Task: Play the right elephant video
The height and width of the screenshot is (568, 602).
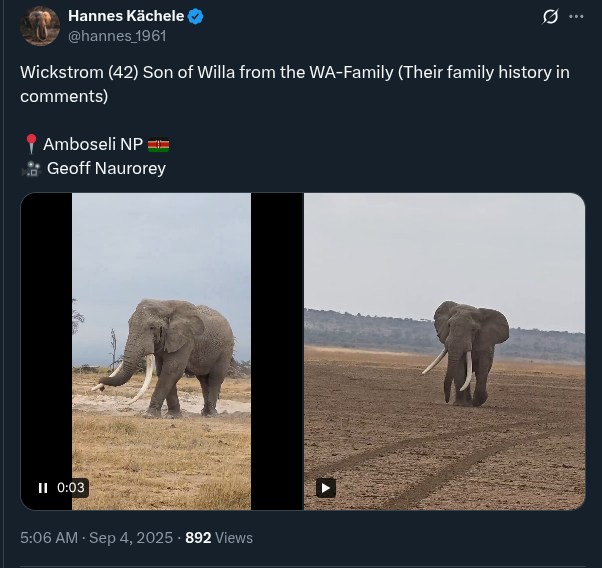Action: tap(326, 488)
